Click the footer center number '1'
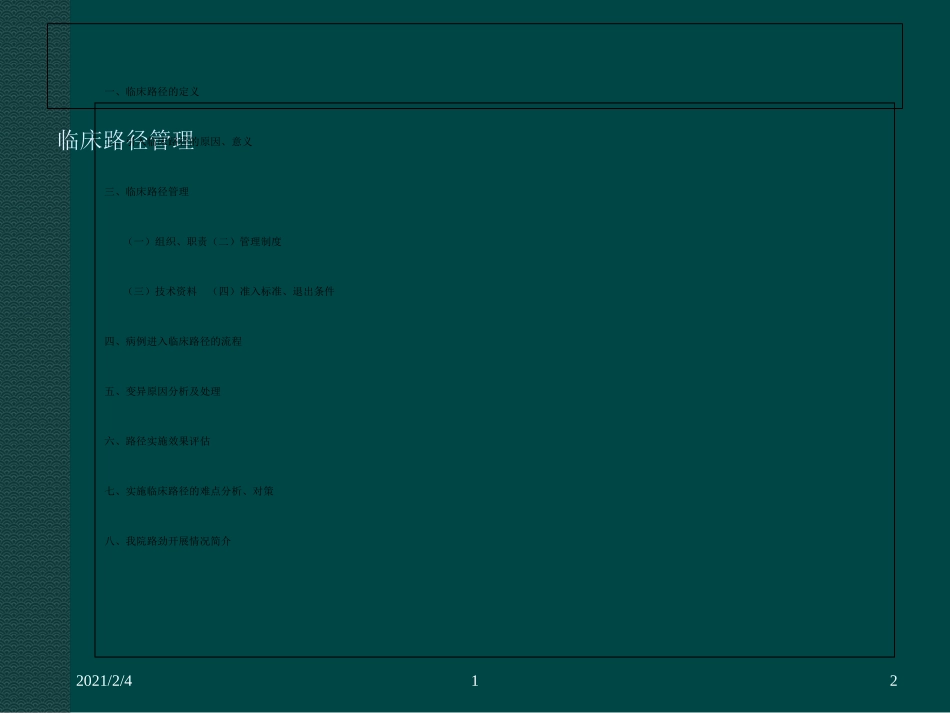 474,681
